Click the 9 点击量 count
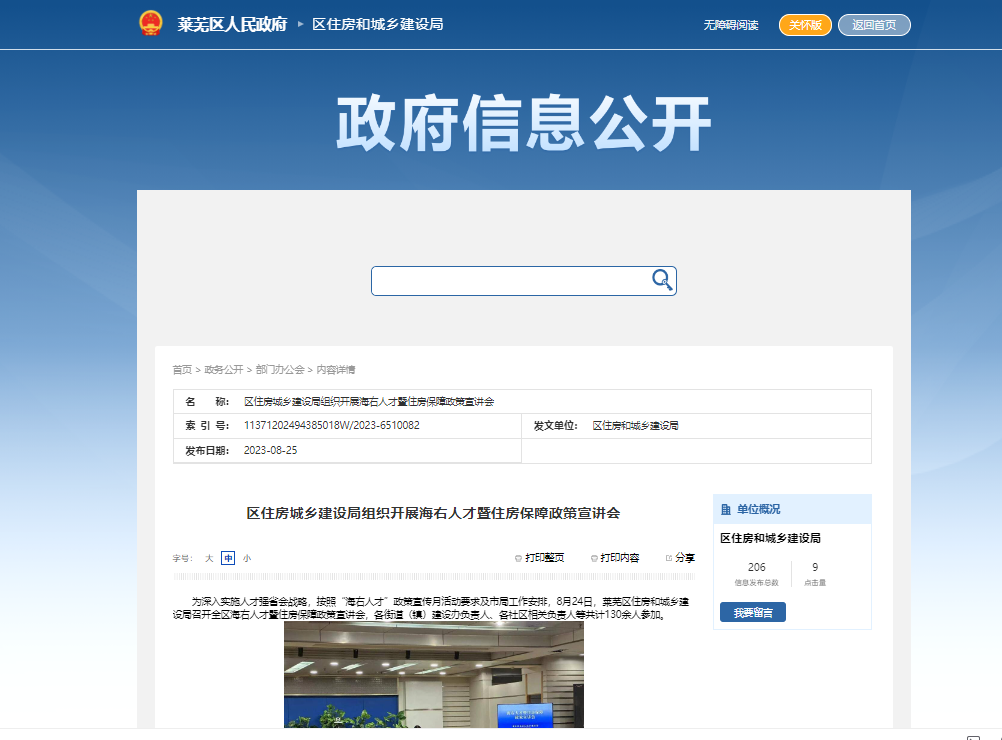 [815, 567]
